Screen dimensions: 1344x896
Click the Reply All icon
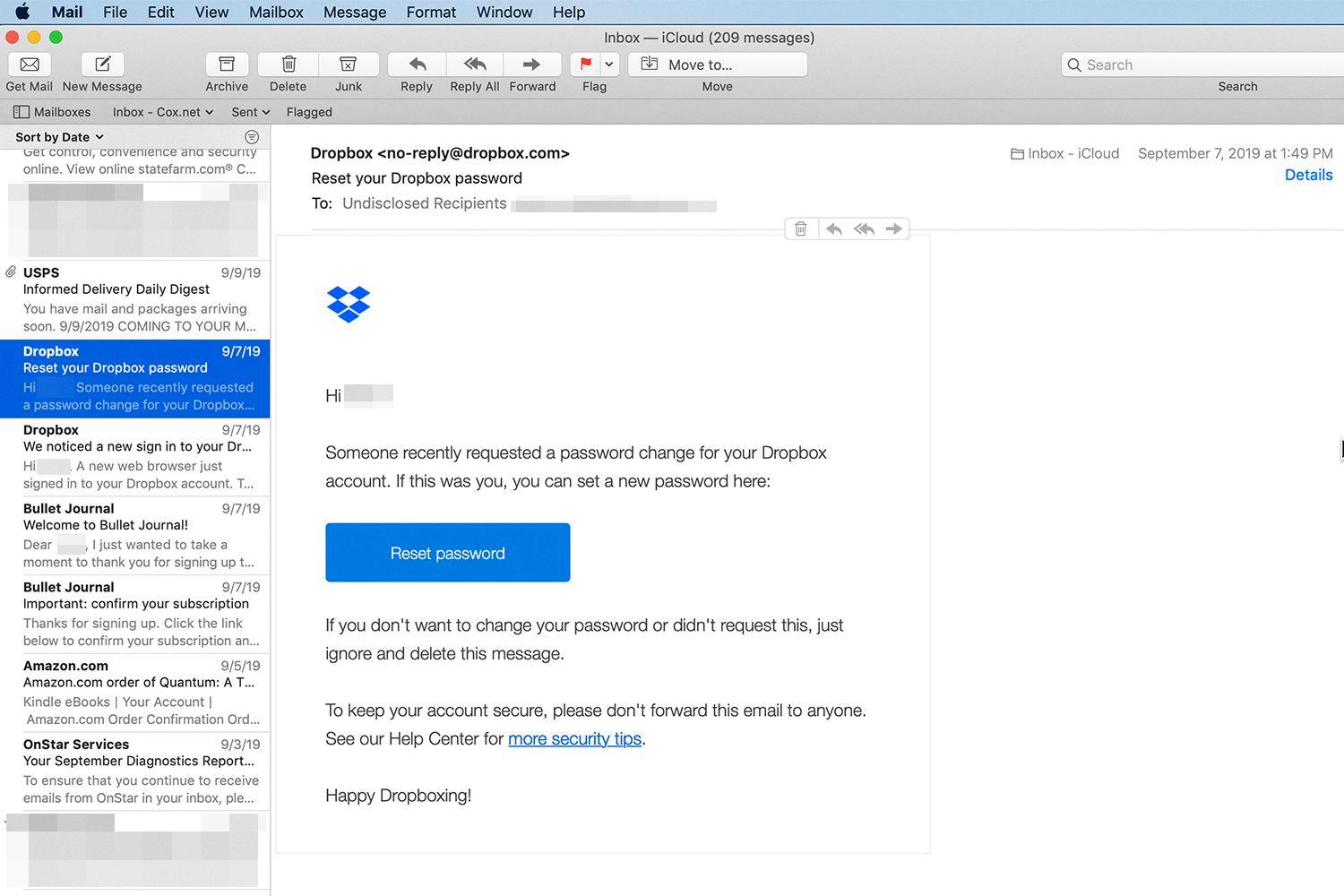tap(474, 65)
